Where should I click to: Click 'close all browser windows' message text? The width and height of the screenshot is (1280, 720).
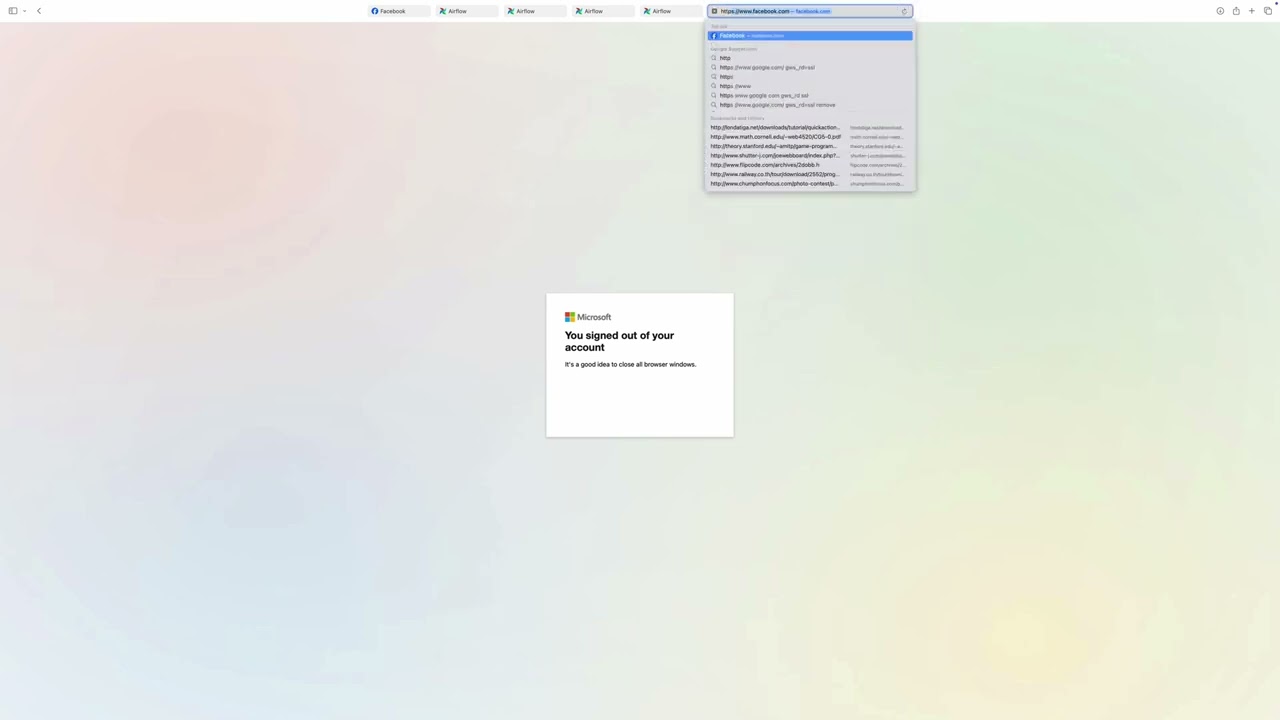[x=630, y=364]
